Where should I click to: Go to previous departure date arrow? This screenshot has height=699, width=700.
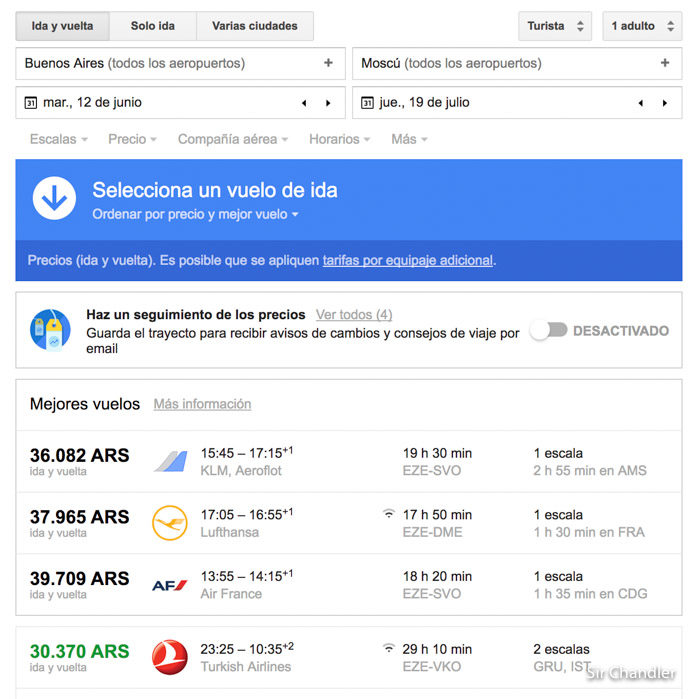(x=304, y=103)
